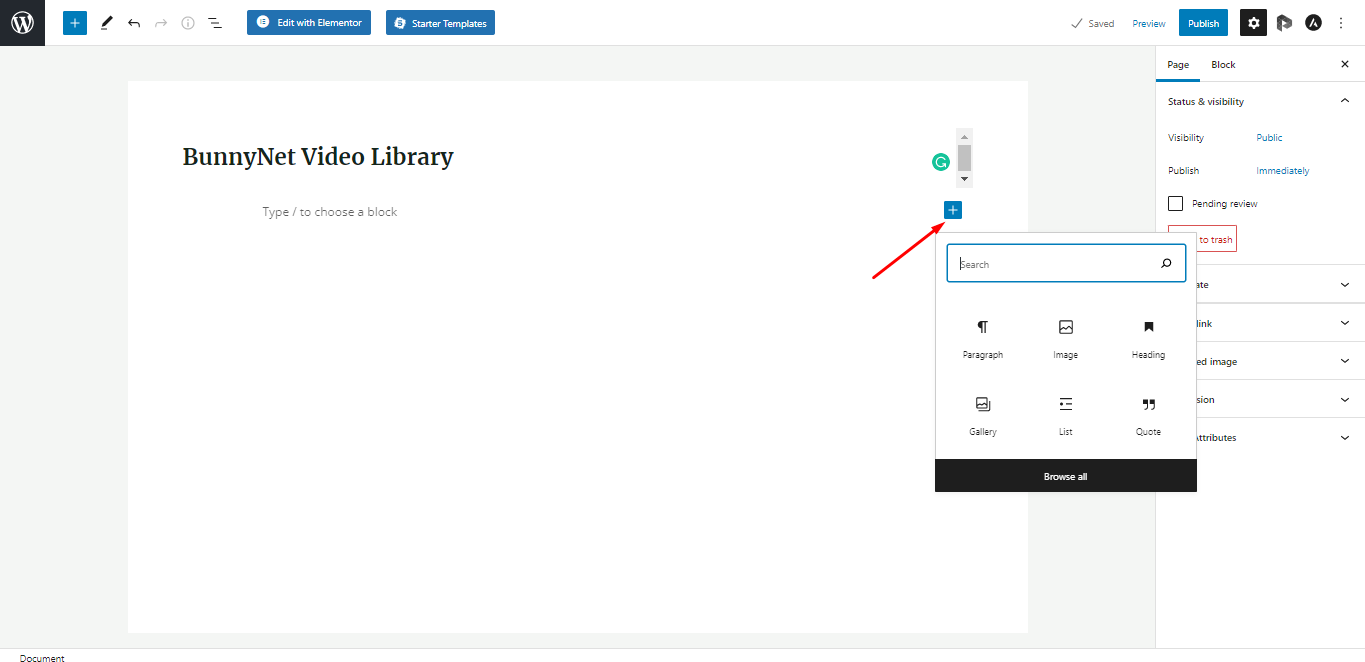The width and height of the screenshot is (1365, 662).
Task: Click the small scrollbar thumb in editor
Action: coord(964,157)
